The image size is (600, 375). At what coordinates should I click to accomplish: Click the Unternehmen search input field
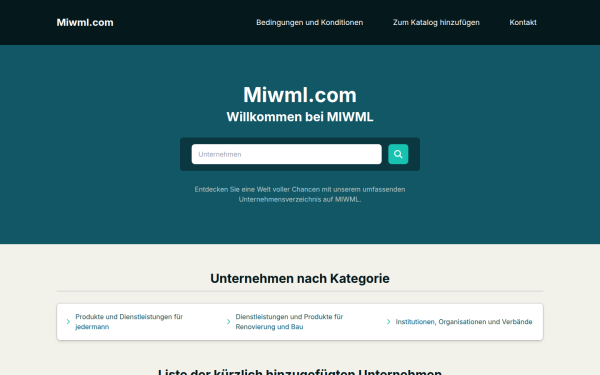287,154
